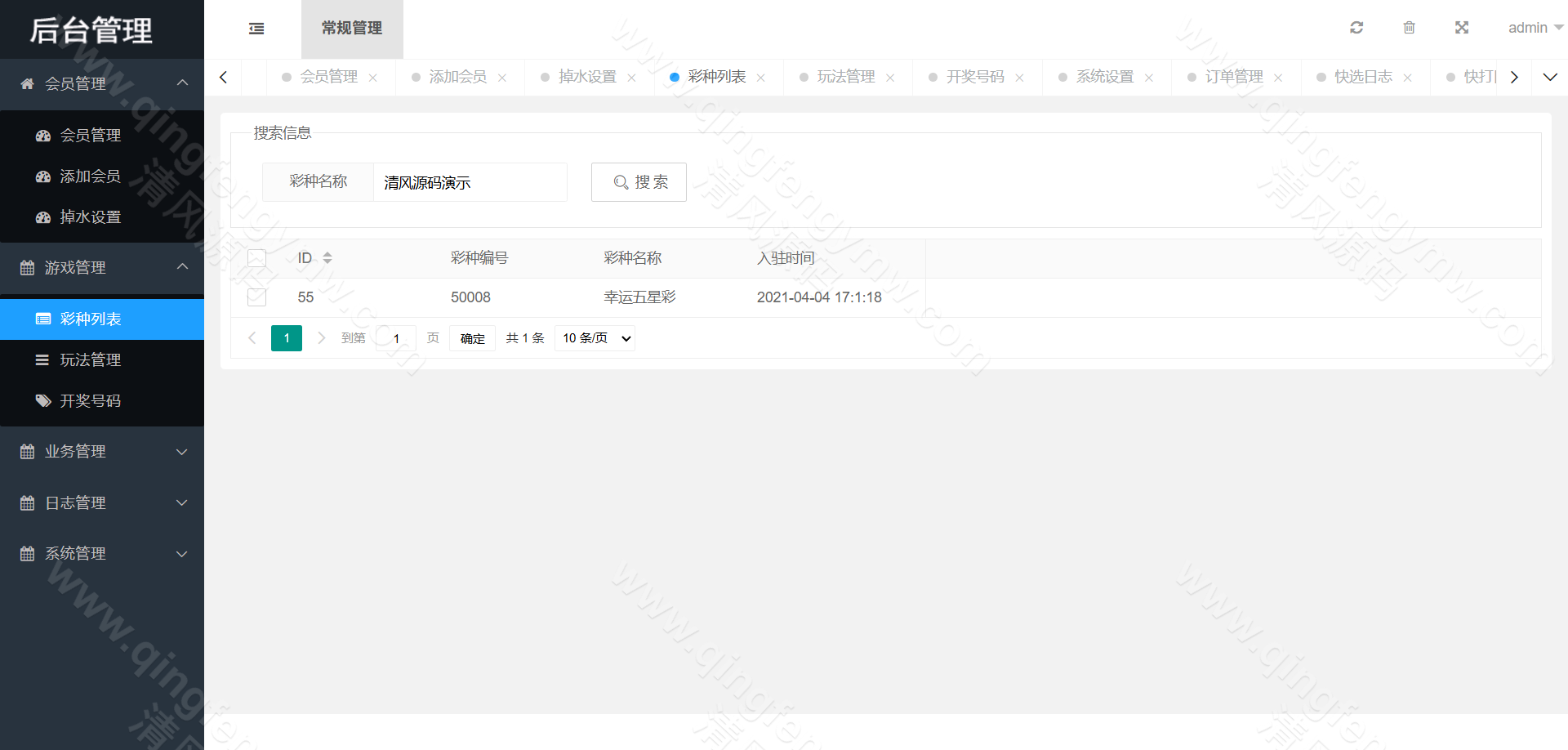The width and height of the screenshot is (1568, 750).
Task: Open 添加会员 from the sidebar
Action: 90,176
